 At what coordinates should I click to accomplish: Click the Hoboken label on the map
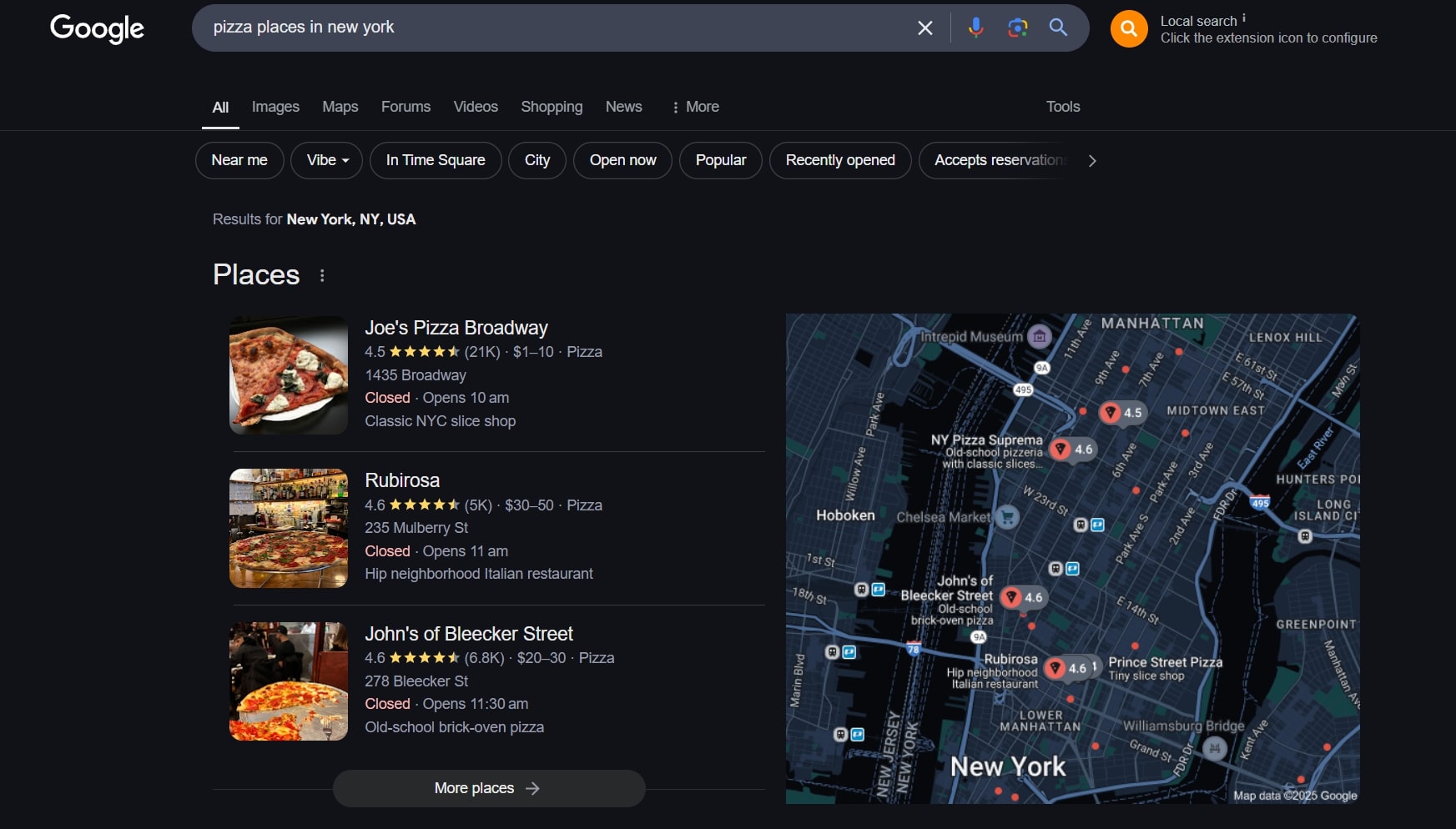coord(845,515)
